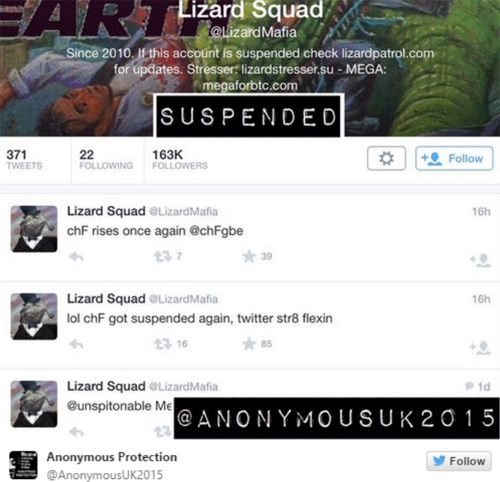
Task: Reply to the 'twitter str8 flexin' tweet
Action: [76, 344]
